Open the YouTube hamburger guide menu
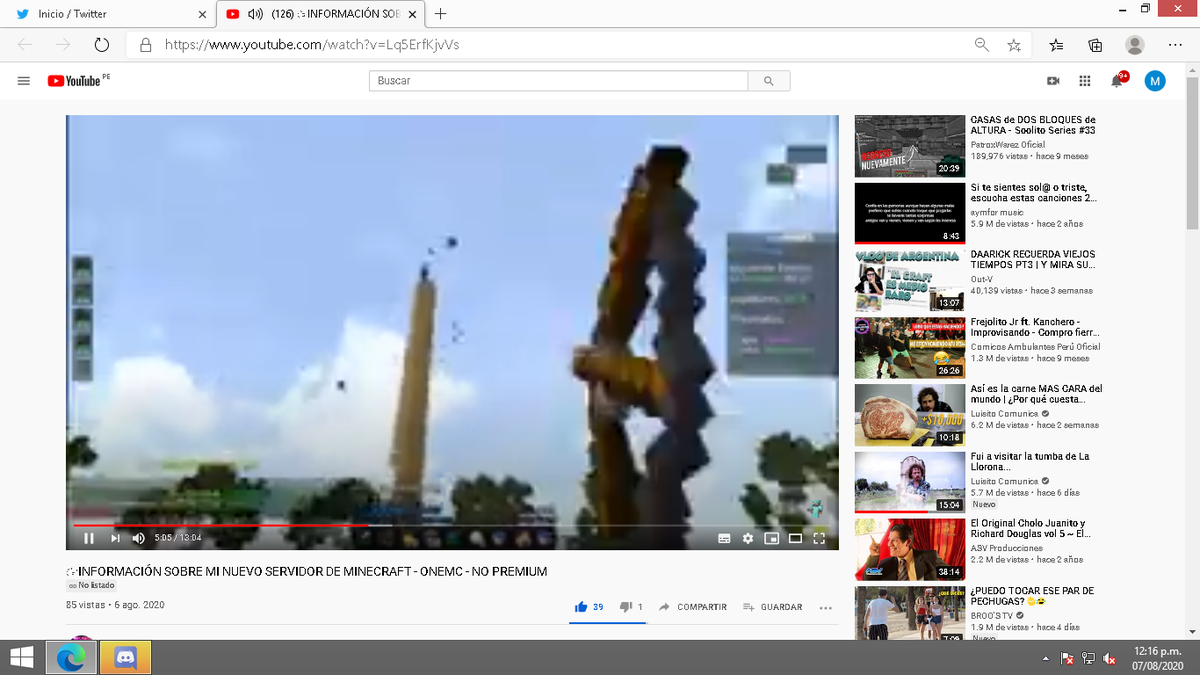The image size is (1200, 675). tap(23, 81)
